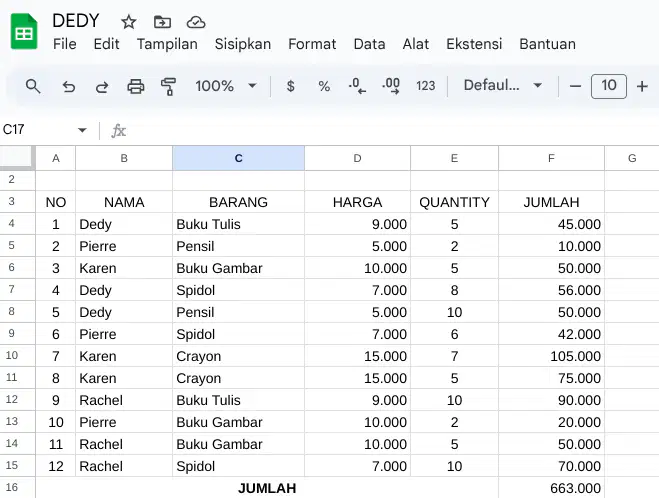
Task: Open the Ekstensi menu
Action: [474, 44]
